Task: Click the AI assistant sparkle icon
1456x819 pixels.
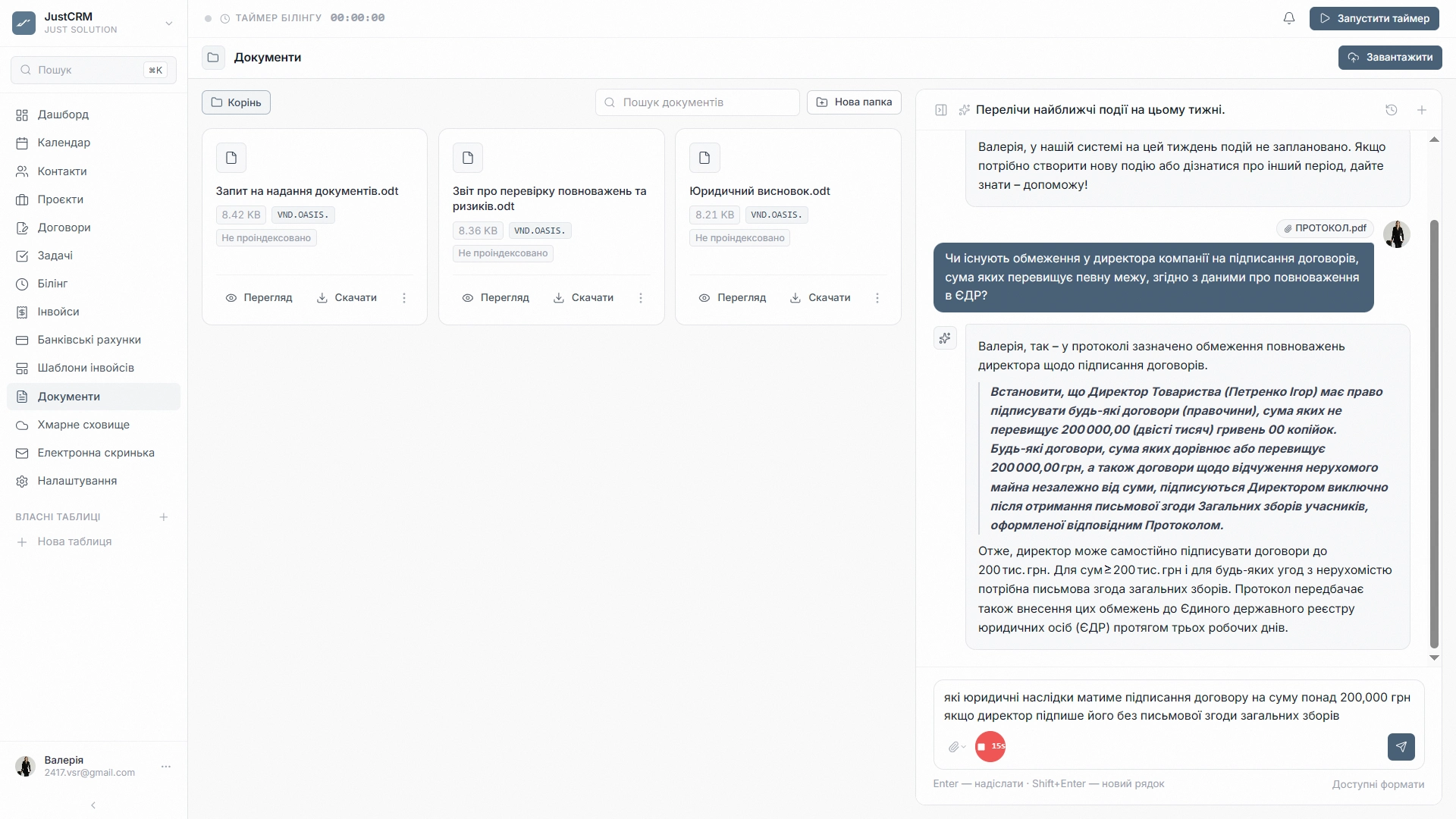Action: tap(945, 338)
